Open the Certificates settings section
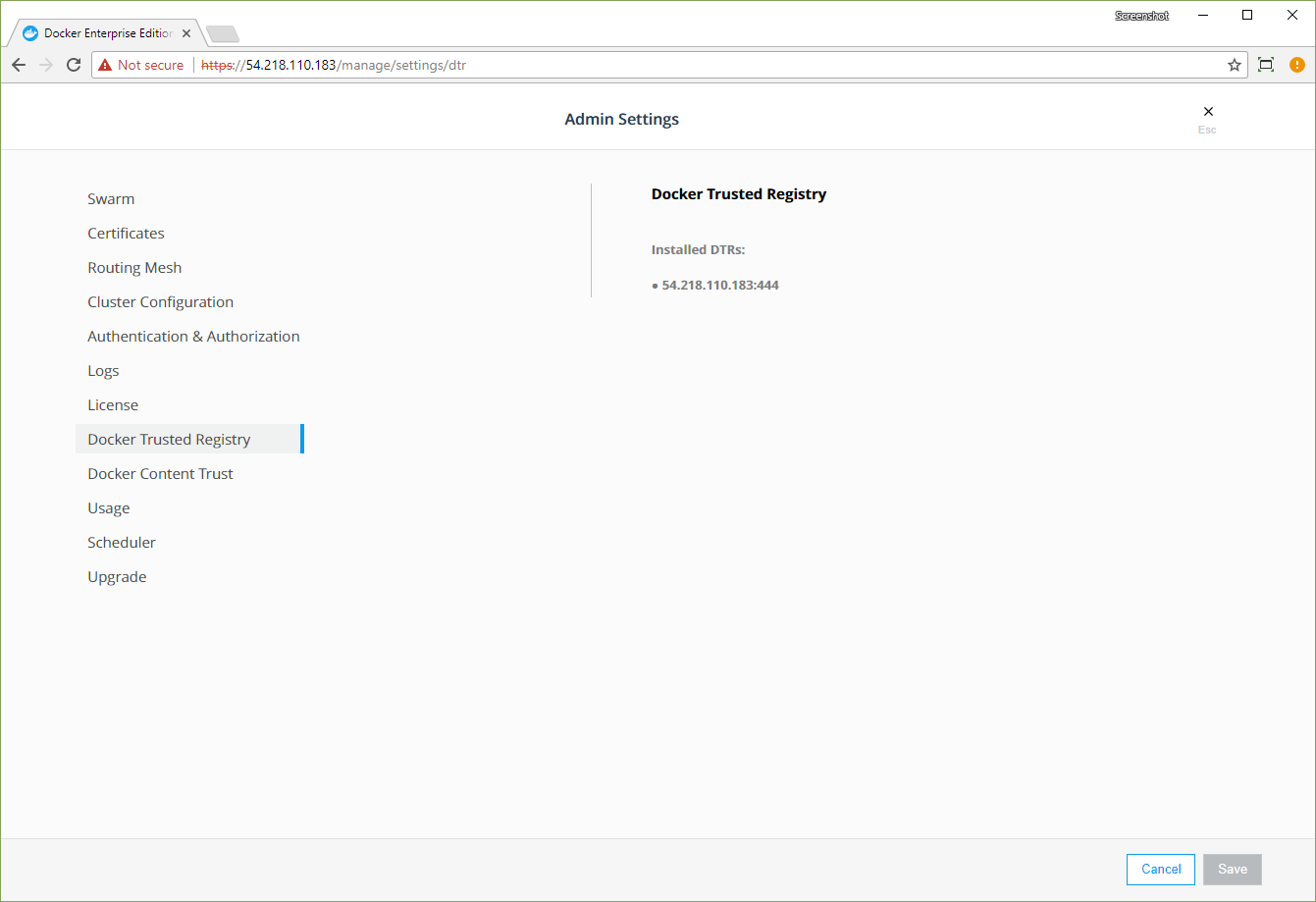The image size is (1316, 902). pyautogui.click(x=126, y=234)
